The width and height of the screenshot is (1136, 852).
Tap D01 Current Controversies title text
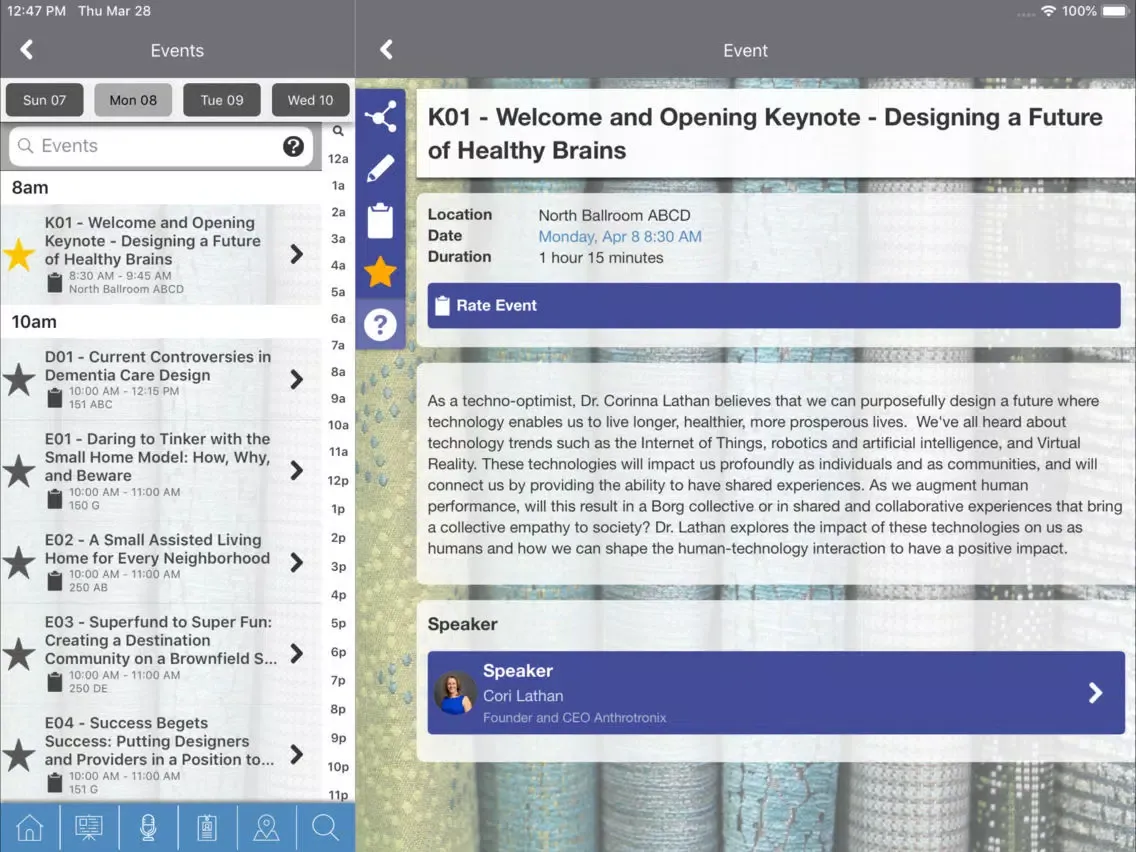[158, 366]
